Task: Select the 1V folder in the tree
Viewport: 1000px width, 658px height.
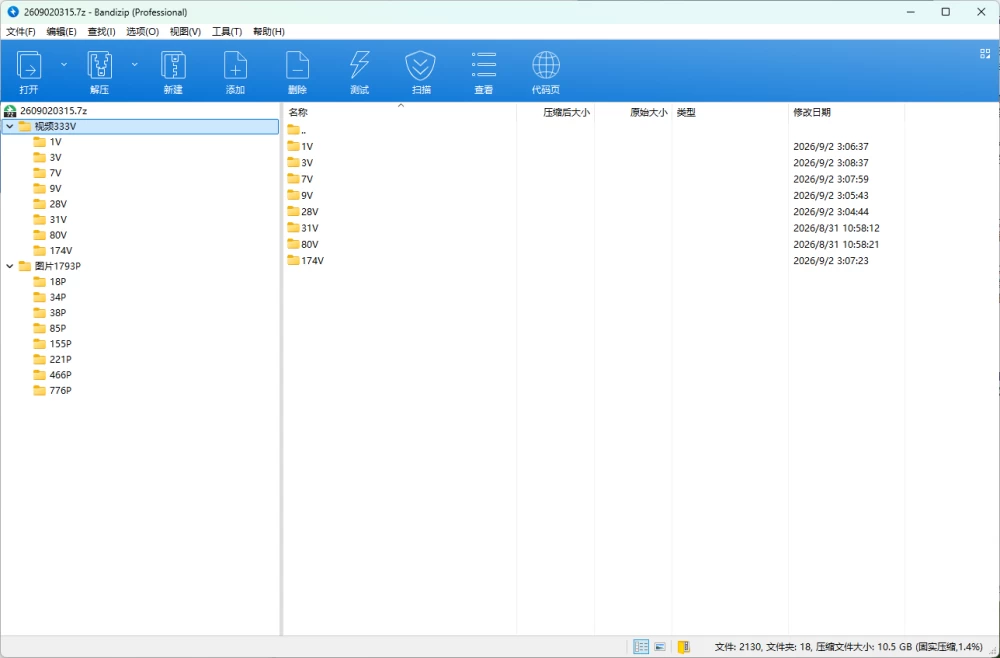Action: 55,142
